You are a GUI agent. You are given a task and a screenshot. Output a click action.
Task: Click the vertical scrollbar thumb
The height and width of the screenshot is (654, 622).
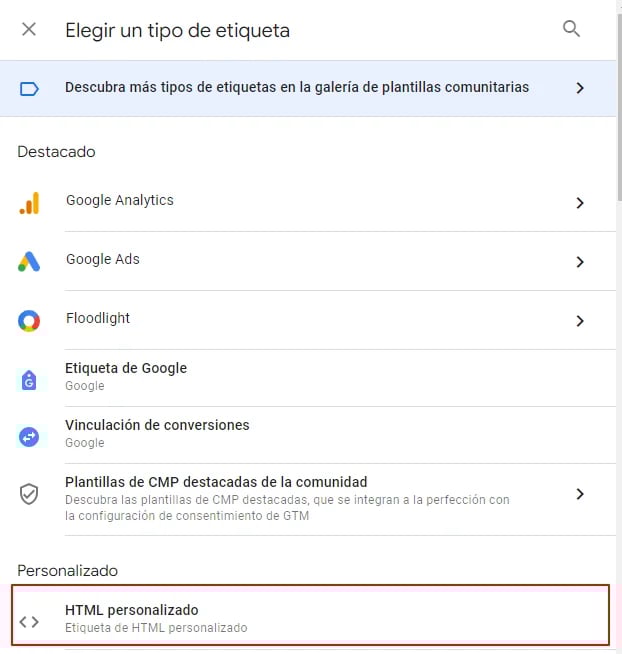tap(619, 108)
